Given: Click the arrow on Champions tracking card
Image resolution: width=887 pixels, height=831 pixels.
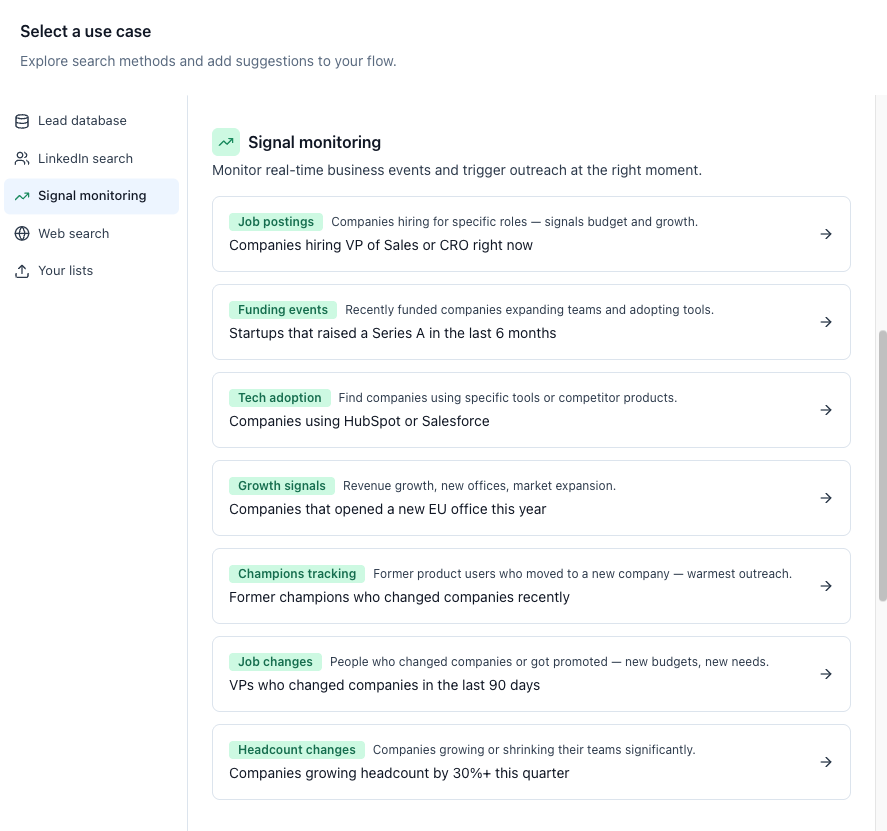Looking at the screenshot, I should click(x=826, y=586).
